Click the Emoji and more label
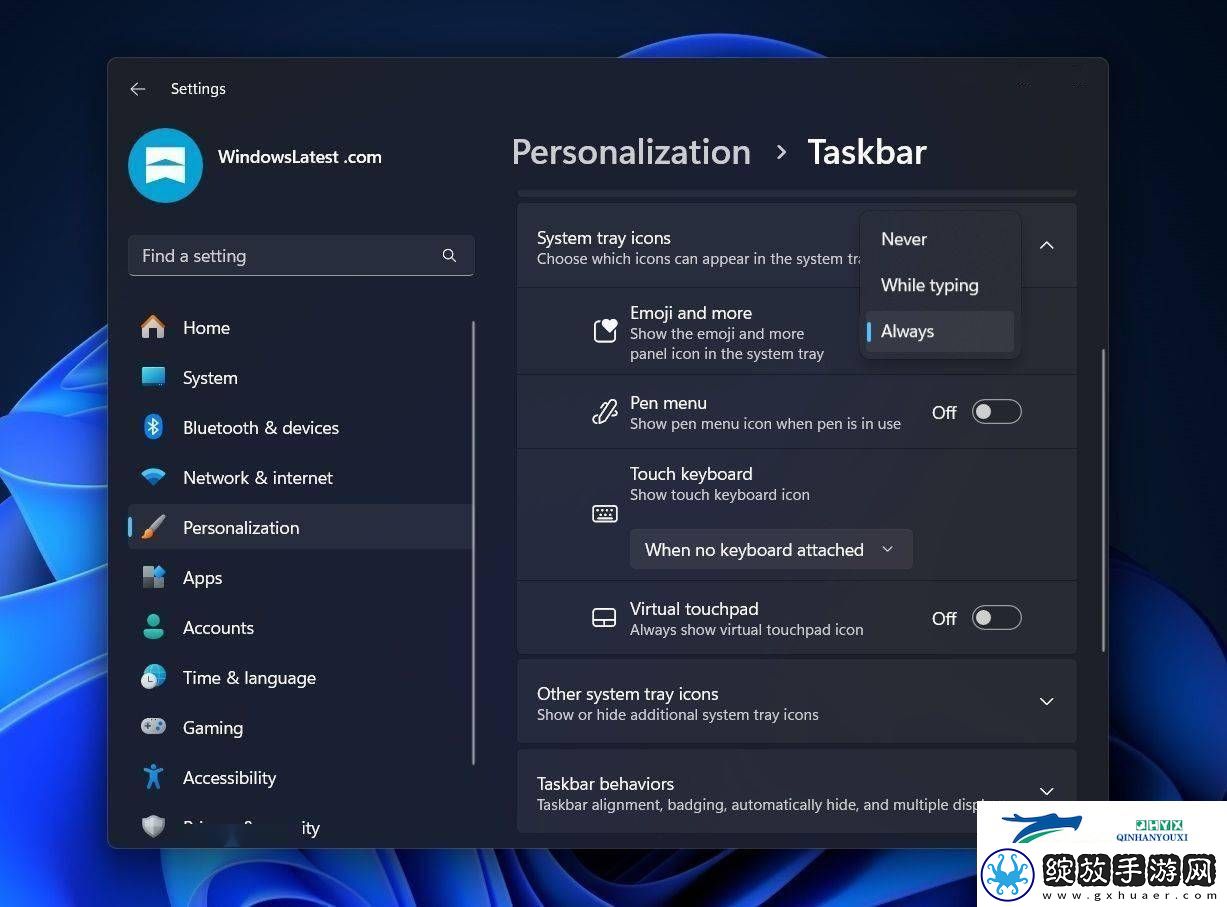The height and width of the screenshot is (907, 1227). coord(691,313)
